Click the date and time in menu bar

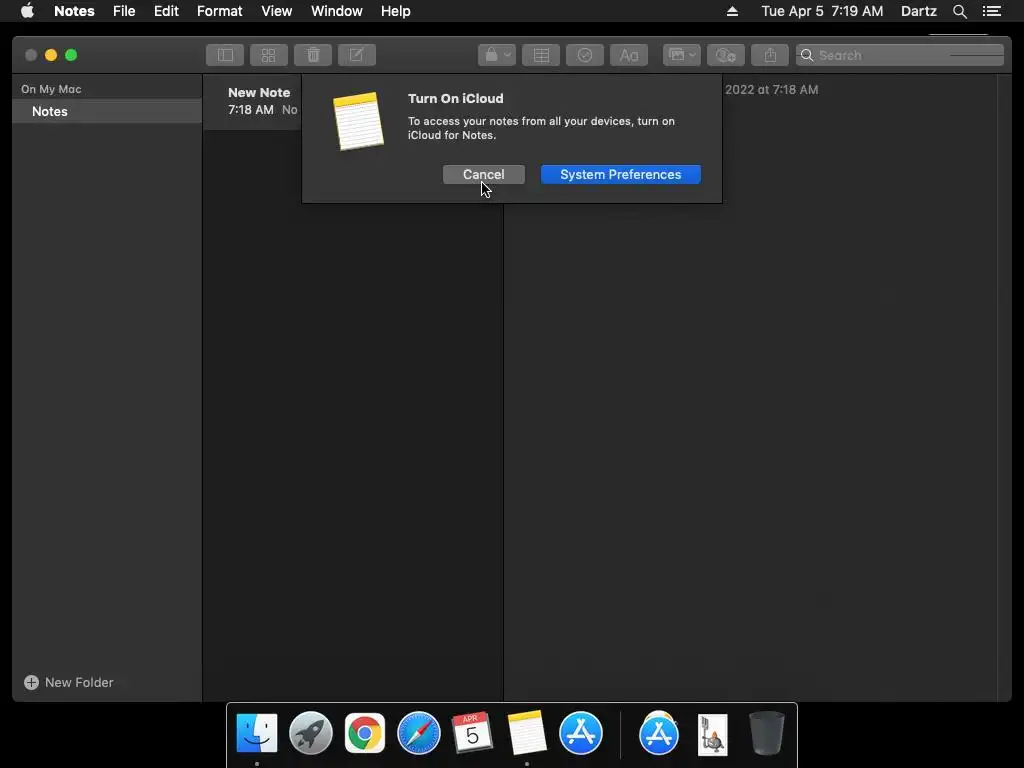click(822, 11)
